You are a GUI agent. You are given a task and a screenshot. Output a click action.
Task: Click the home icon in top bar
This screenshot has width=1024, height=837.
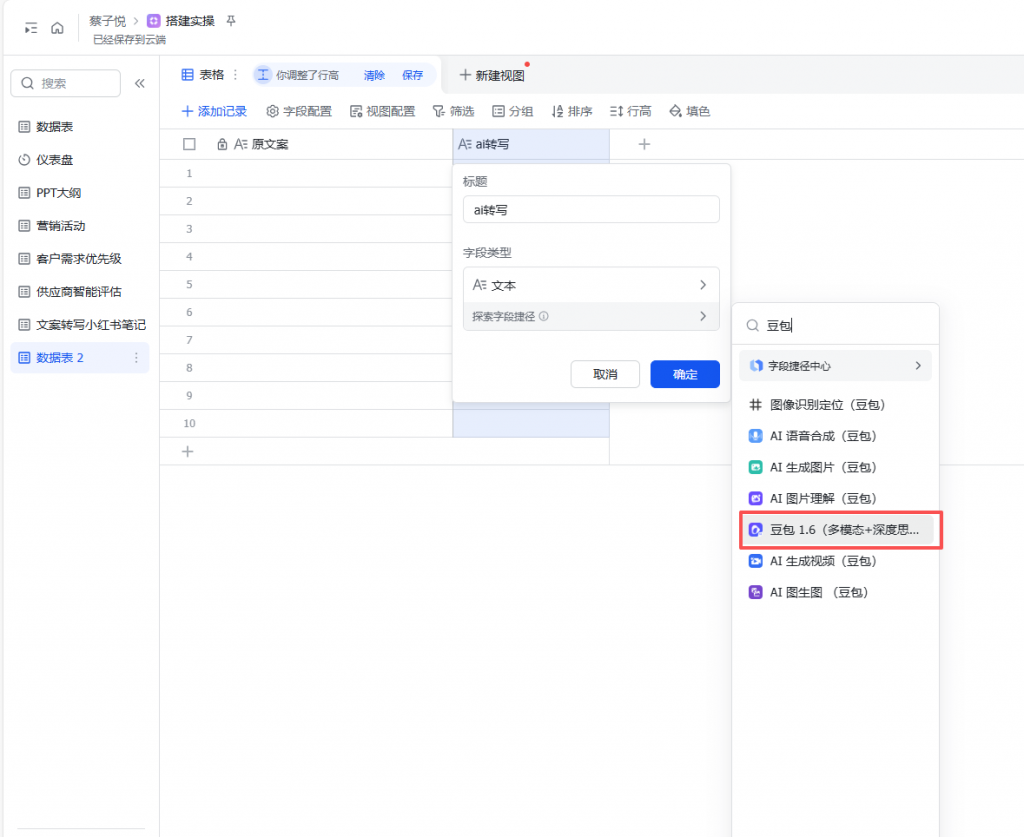(x=57, y=28)
